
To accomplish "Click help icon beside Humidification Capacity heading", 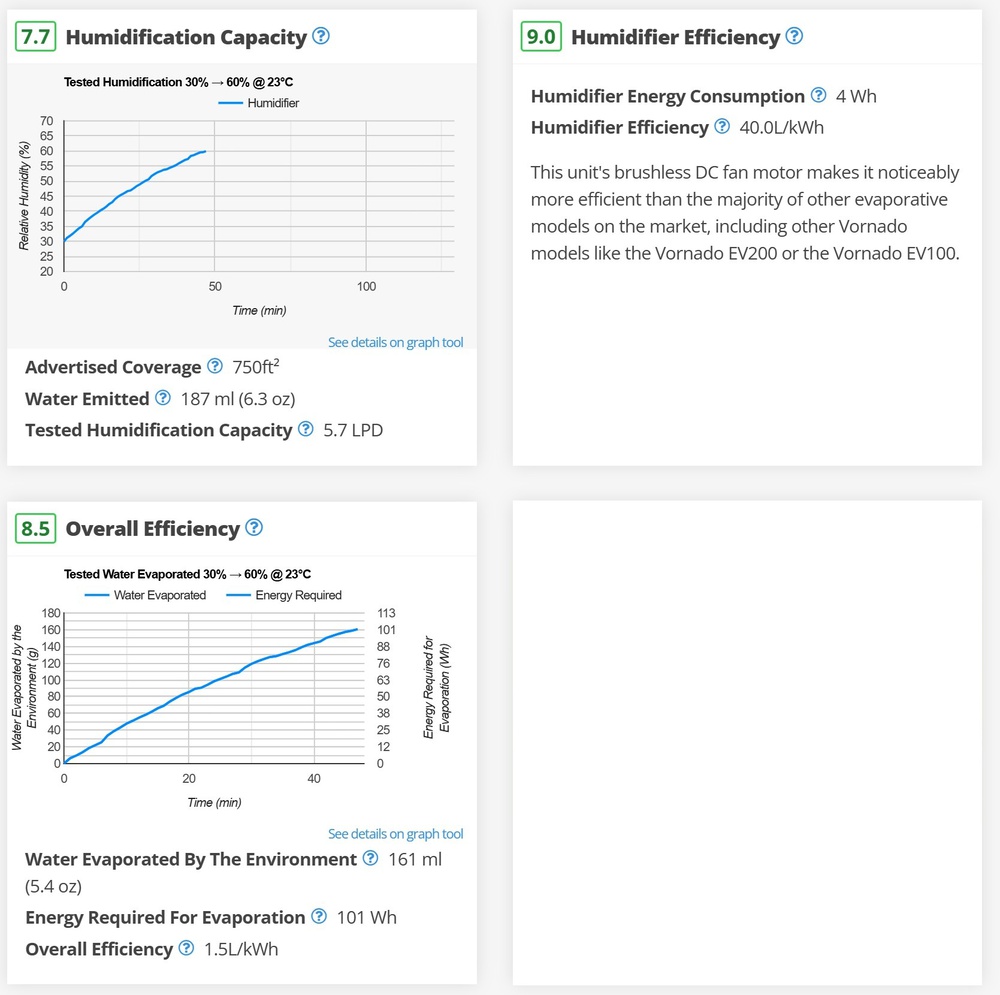I will pyautogui.click(x=321, y=36).
